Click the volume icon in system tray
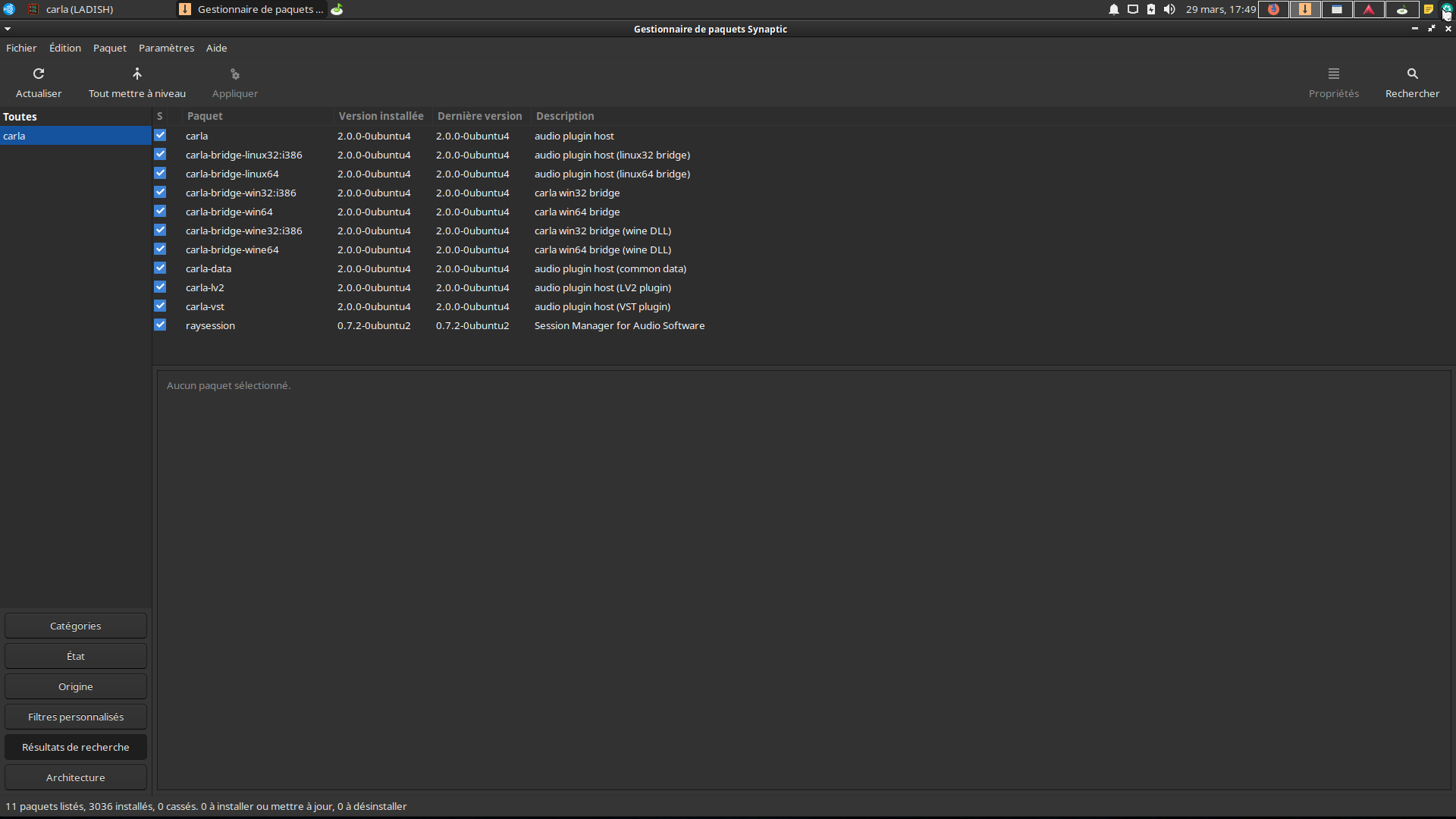The width and height of the screenshot is (1456, 819). (1169, 9)
